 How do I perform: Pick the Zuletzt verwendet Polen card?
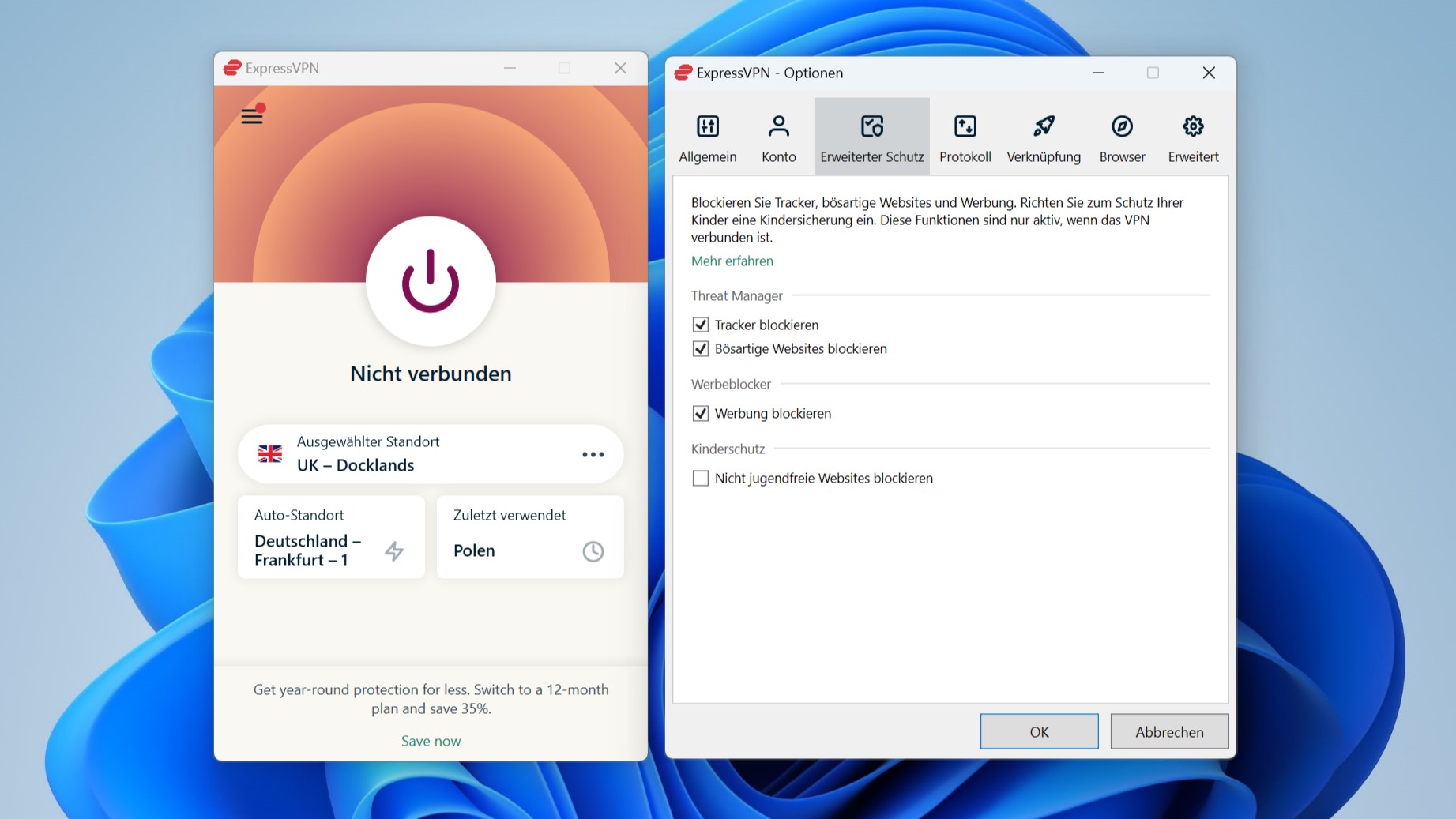530,537
